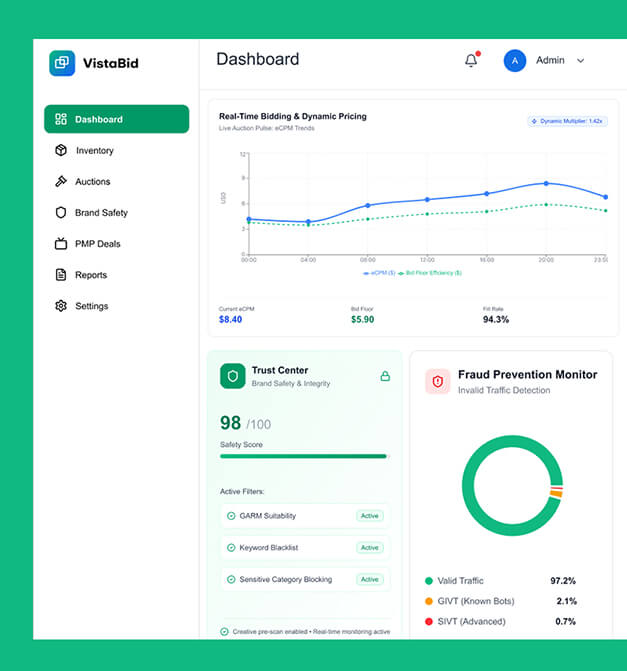Toggle Sensitive Category Blocking Active badge
This screenshot has height=671, width=627.
pyautogui.click(x=370, y=580)
